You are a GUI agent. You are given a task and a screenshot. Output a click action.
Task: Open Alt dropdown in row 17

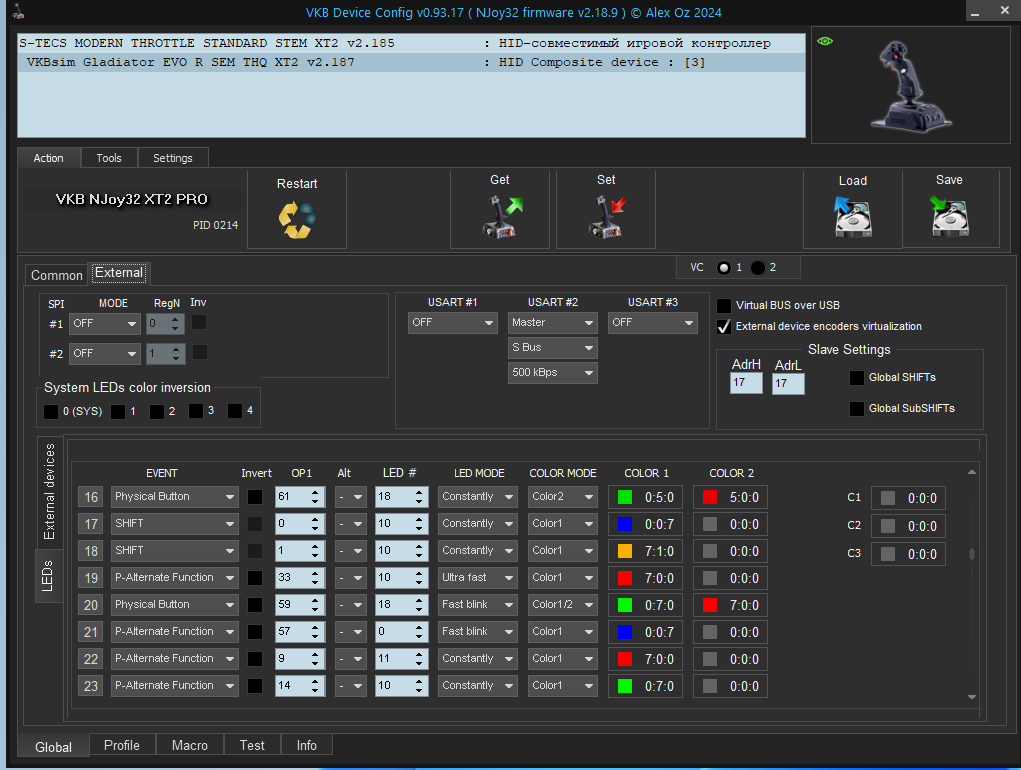350,523
